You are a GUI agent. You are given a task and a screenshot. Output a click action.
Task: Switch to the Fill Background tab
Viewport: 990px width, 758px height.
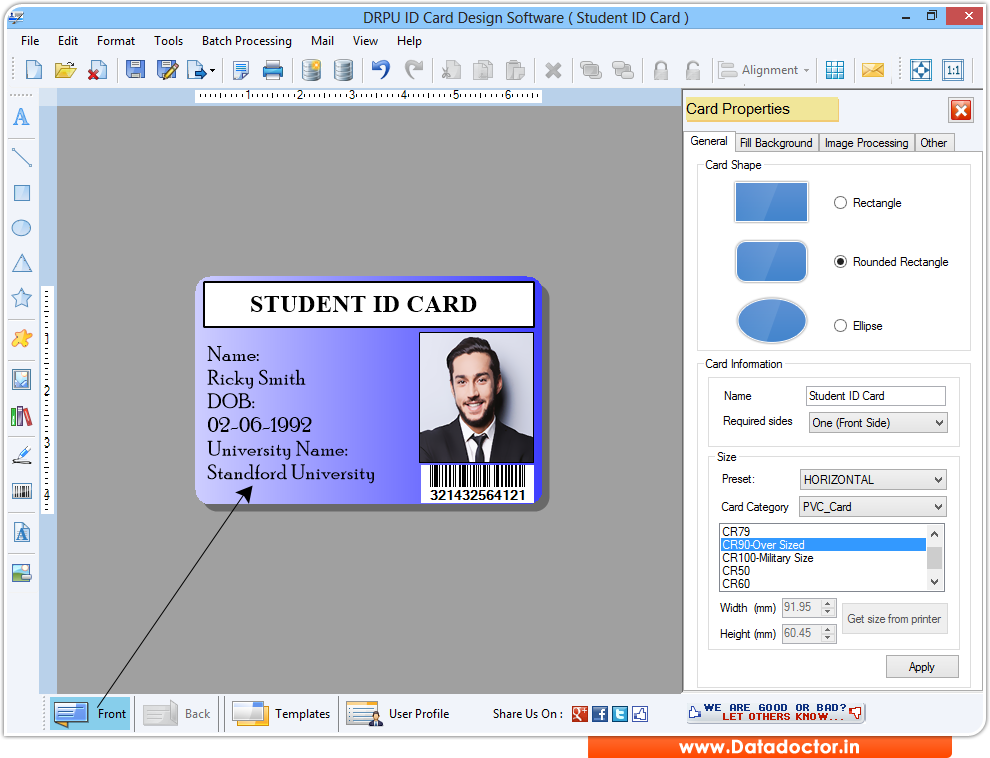776,143
